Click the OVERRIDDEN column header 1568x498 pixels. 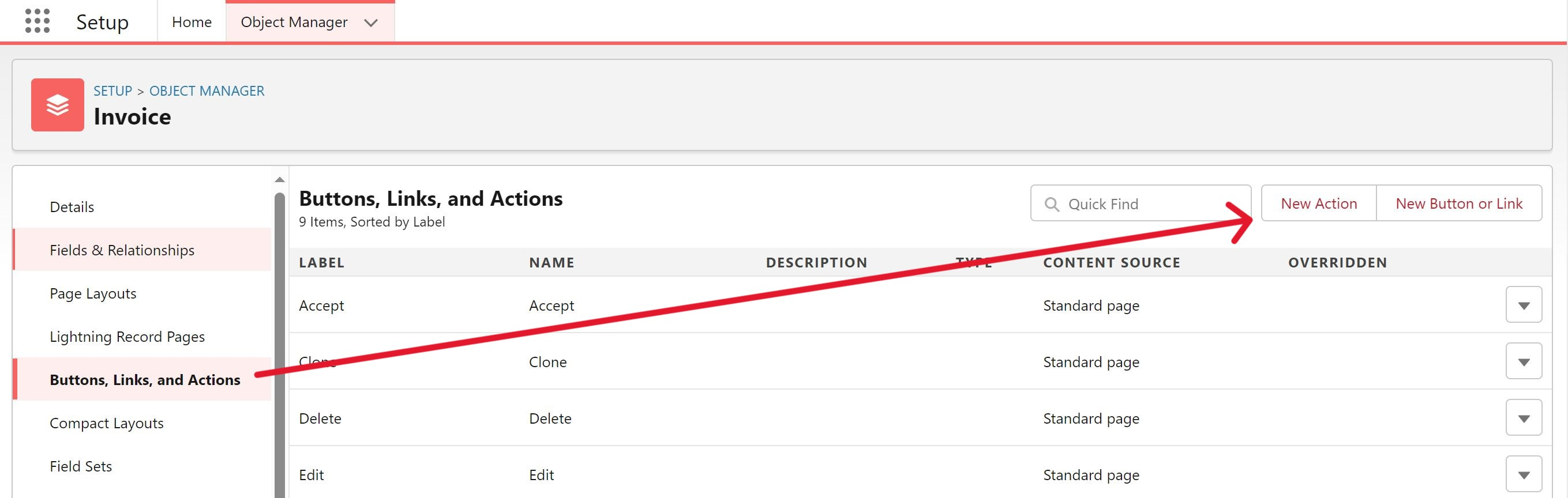coord(1337,263)
